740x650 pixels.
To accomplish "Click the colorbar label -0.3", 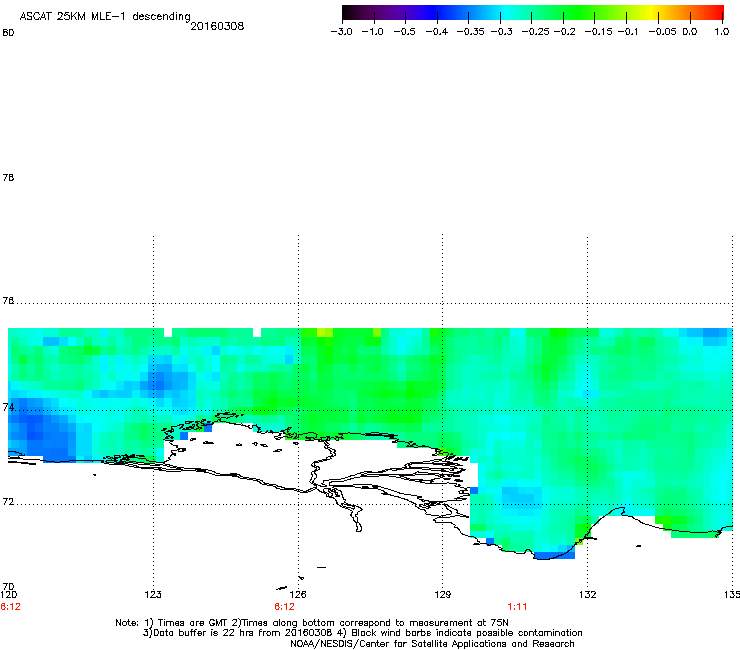I will (x=501, y=32).
